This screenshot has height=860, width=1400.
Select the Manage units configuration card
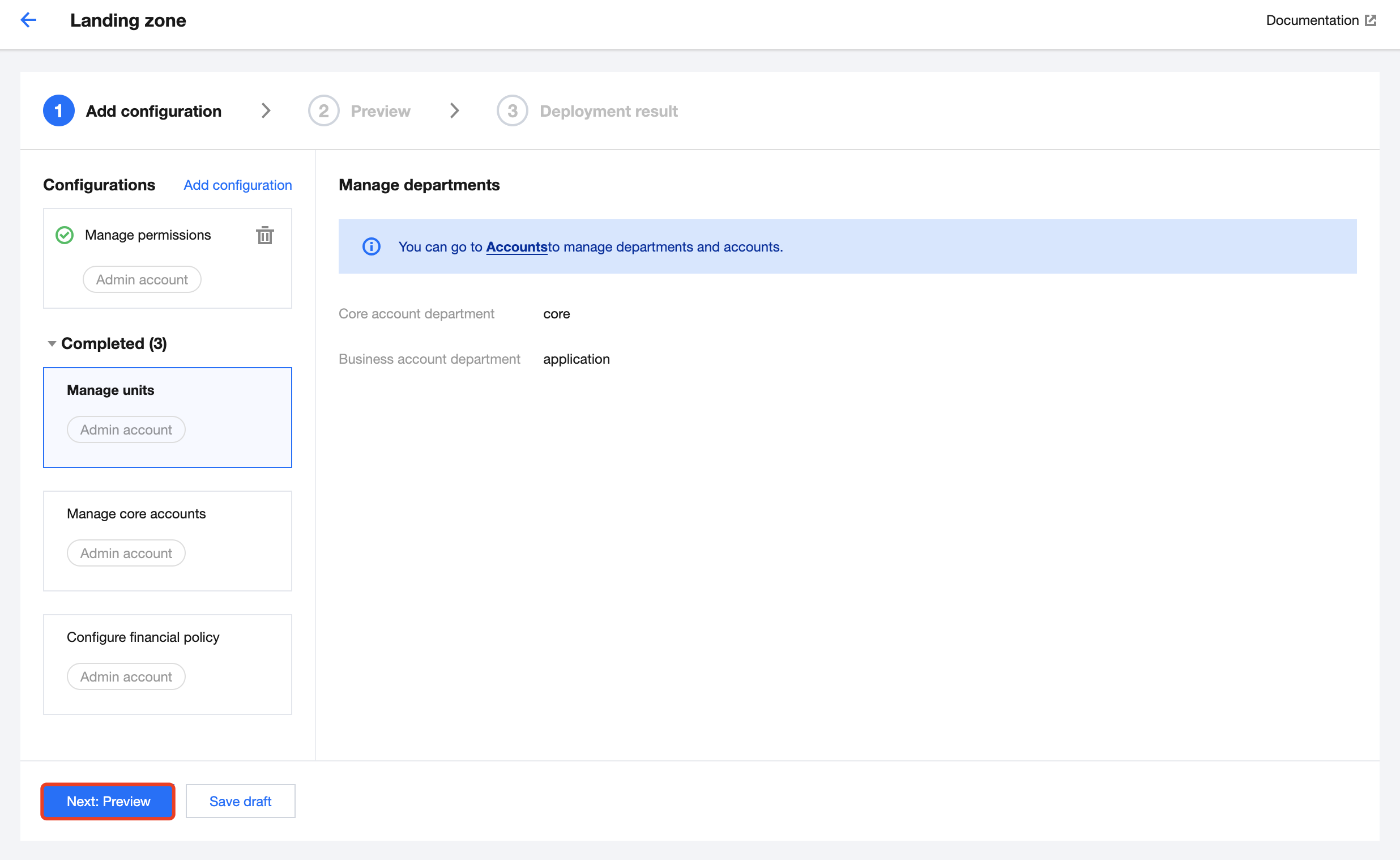point(167,417)
